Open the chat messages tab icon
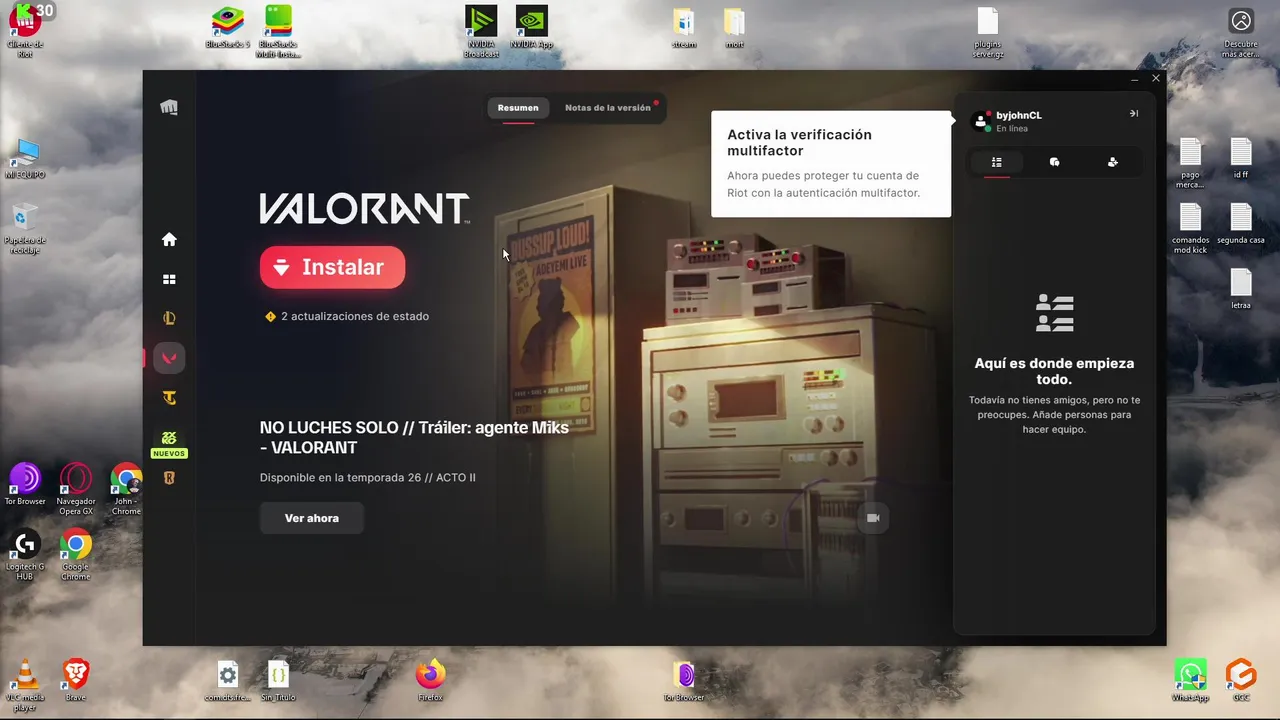 pyautogui.click(x=1054, y=162)
